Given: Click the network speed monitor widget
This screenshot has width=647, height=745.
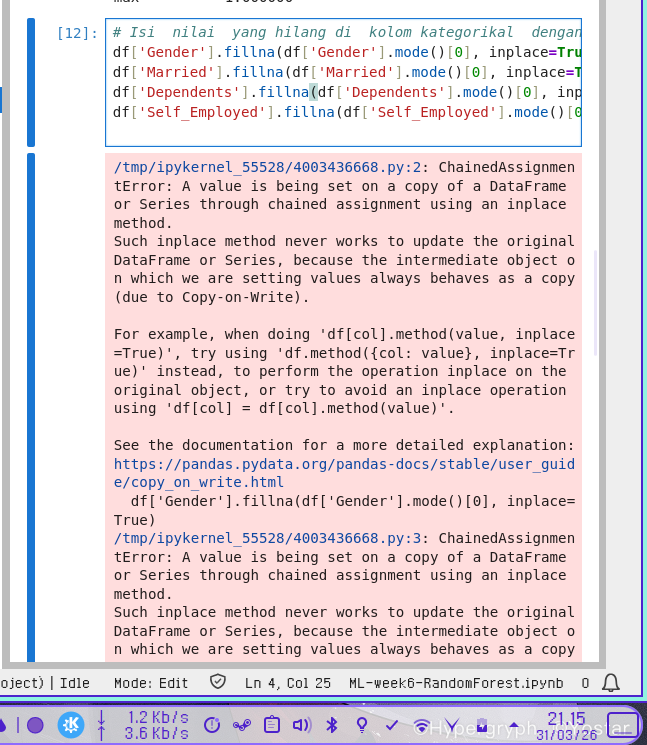Looking at the screenshot, I should (x=144, y=725).
